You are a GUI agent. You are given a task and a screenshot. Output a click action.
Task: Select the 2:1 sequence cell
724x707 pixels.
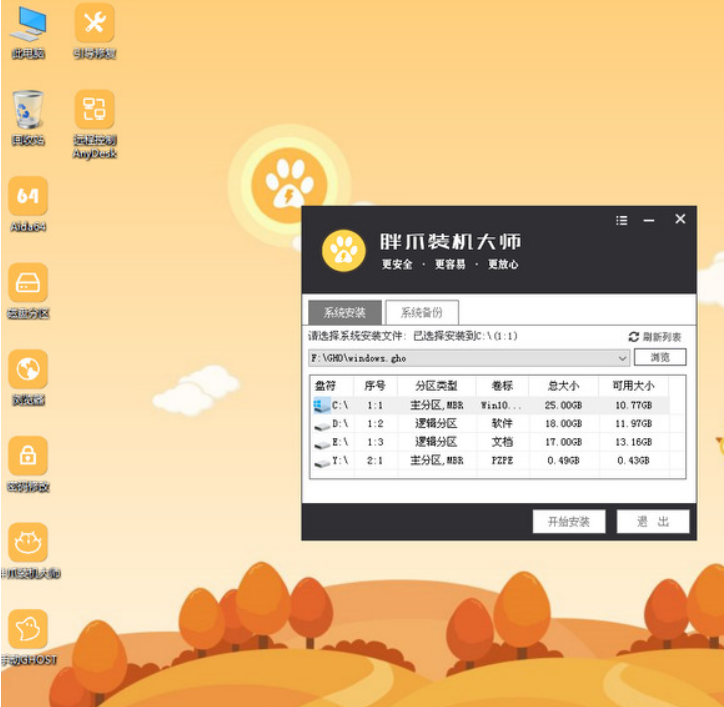(x=375, y=461)
